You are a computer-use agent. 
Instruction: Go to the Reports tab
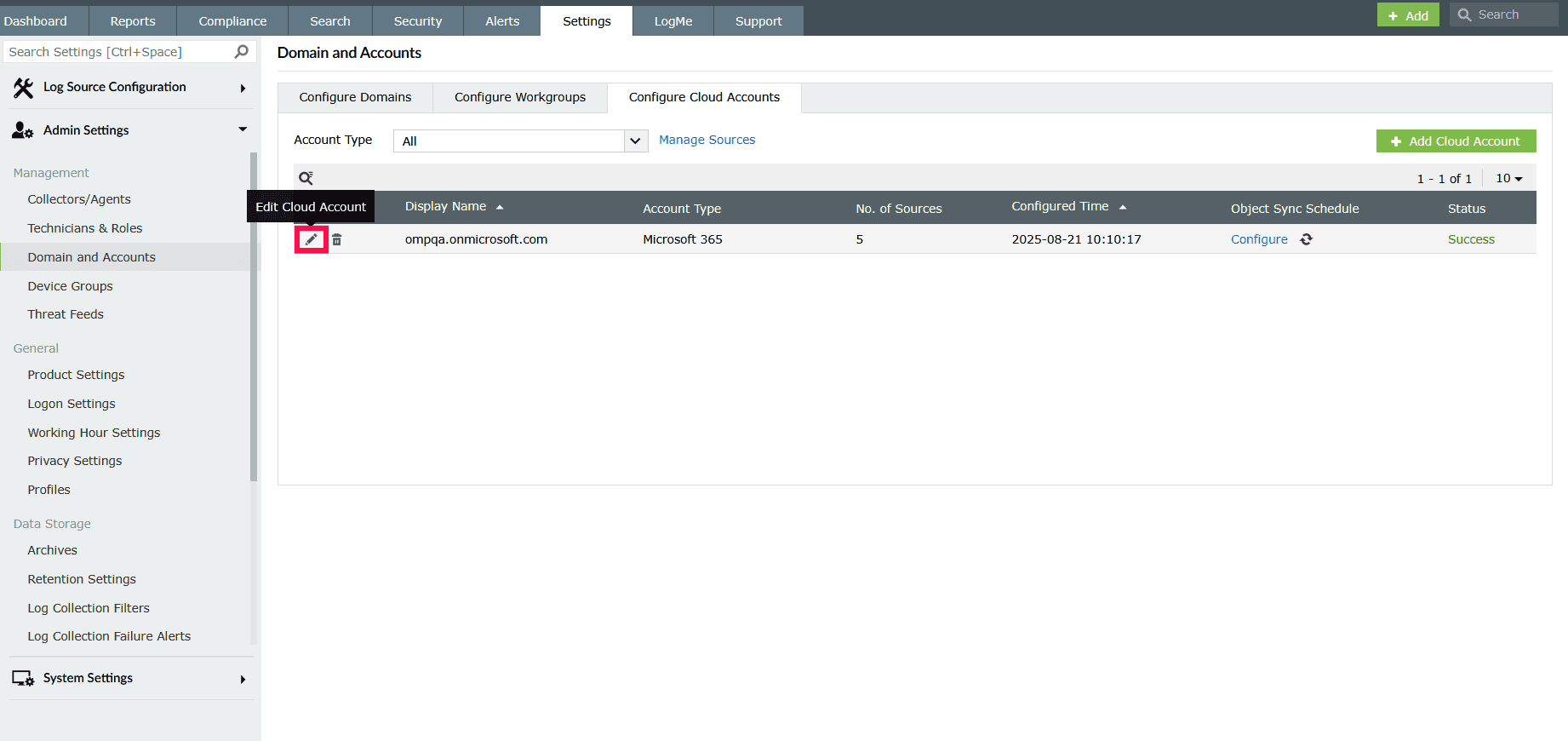(133, 21)
